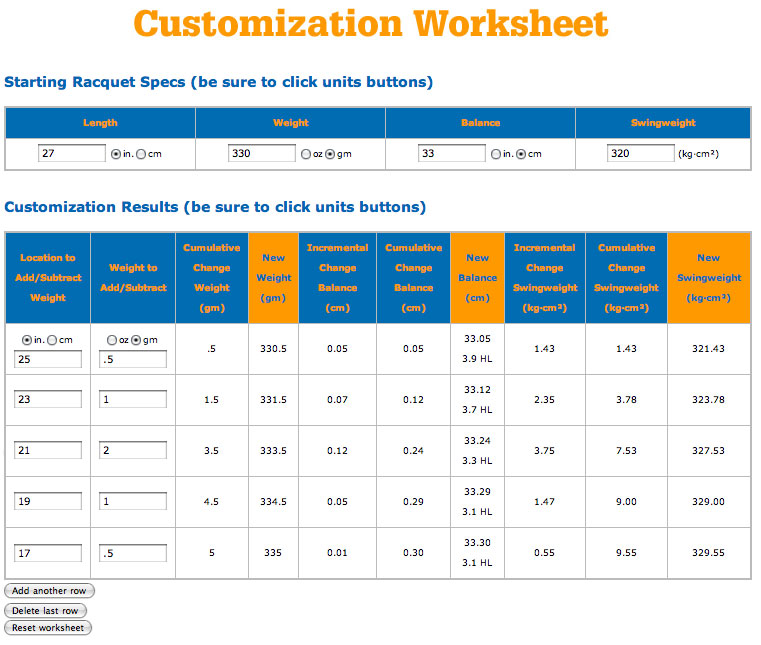Click the location field containing 23
This screenshot has height=645, width=761.
click(48, 399)
